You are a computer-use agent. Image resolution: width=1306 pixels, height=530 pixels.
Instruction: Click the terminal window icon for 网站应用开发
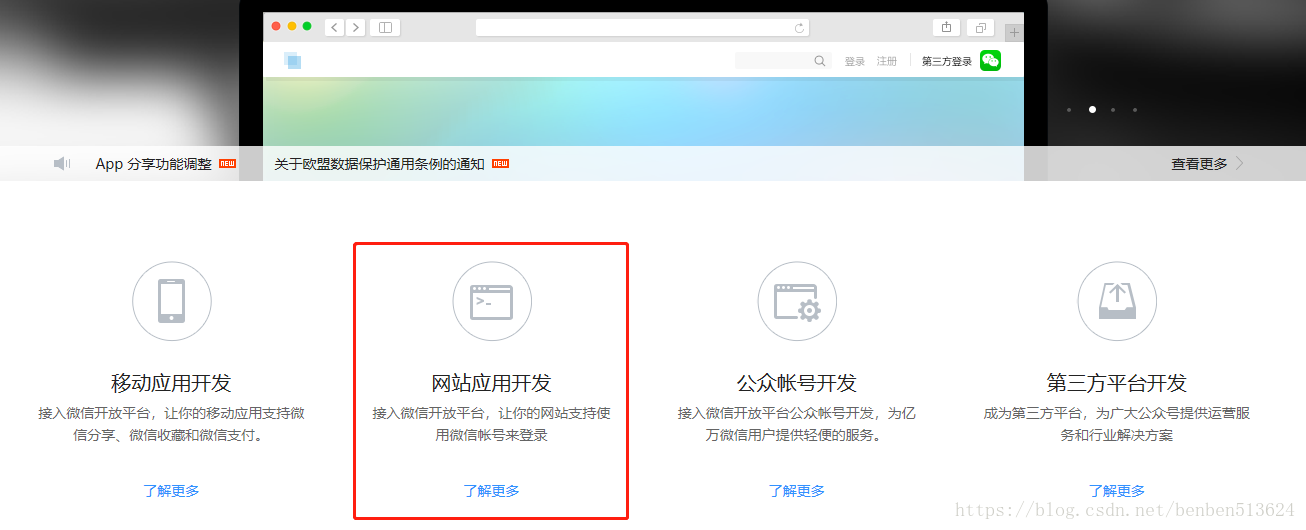(492, 301)
